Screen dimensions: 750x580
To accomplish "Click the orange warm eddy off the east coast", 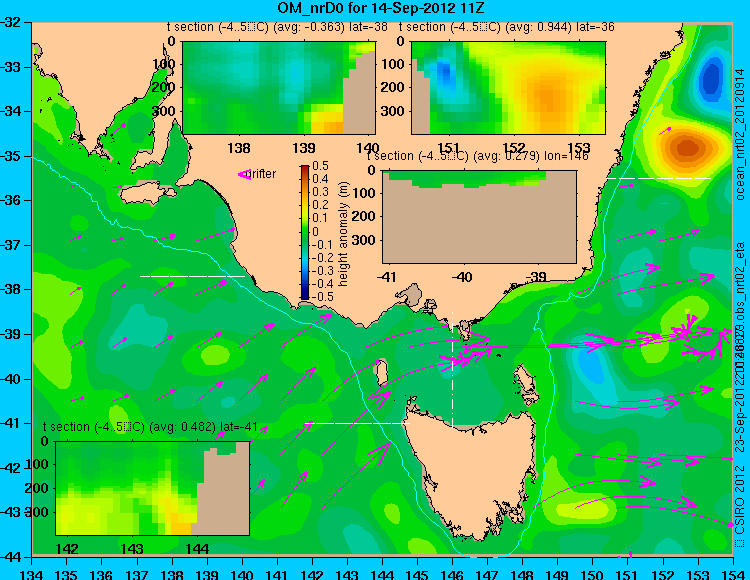I will pyautogui.click(x=687, y=147).
